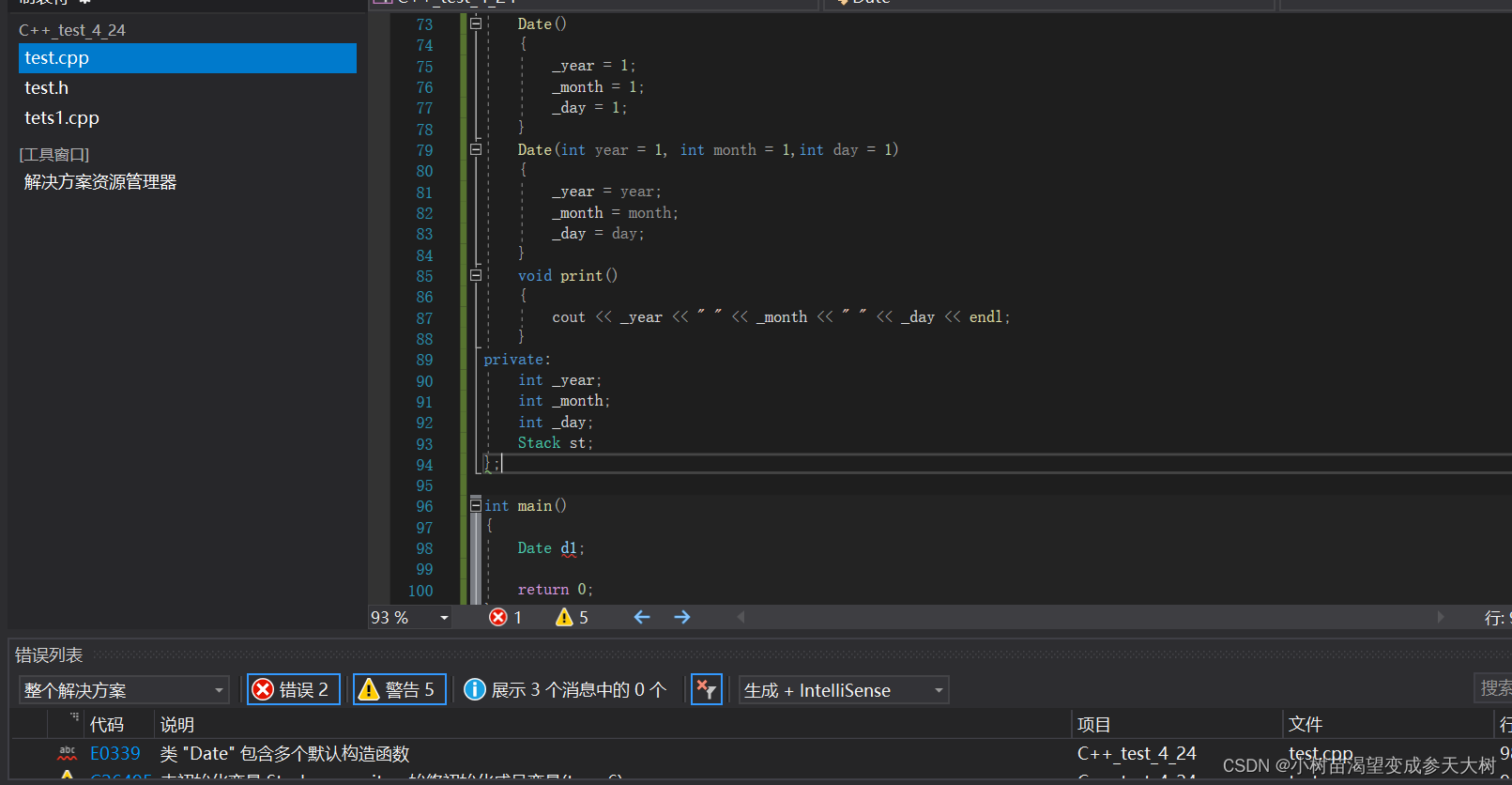Collapse the Date(int year...) constructor block
Image resolution: width=1512 pixels, height=785 pixels.
click(x=476, y=149)
